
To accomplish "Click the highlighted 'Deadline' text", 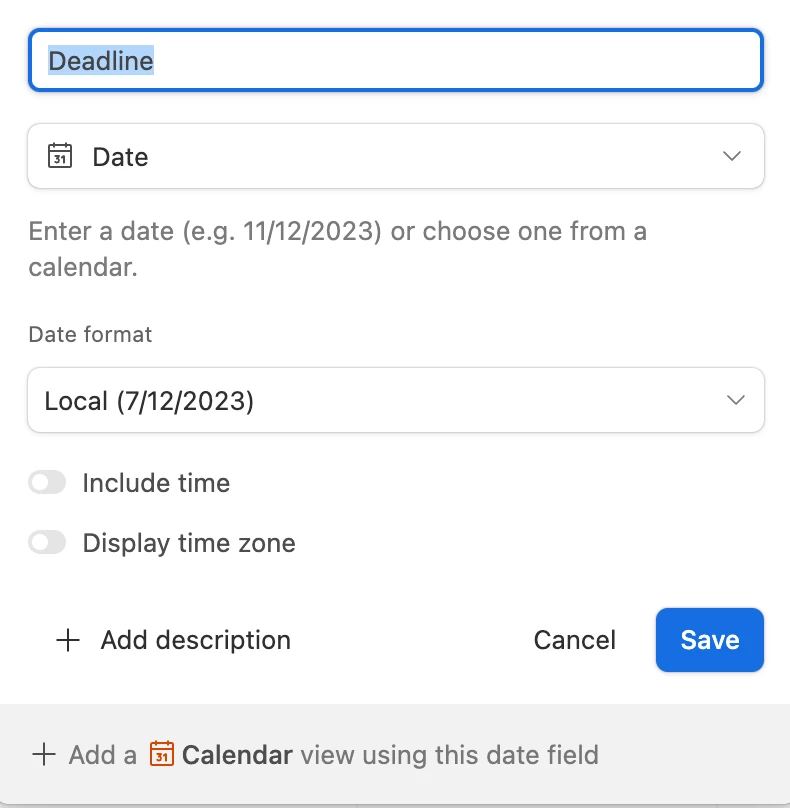I will pos(101,60).
